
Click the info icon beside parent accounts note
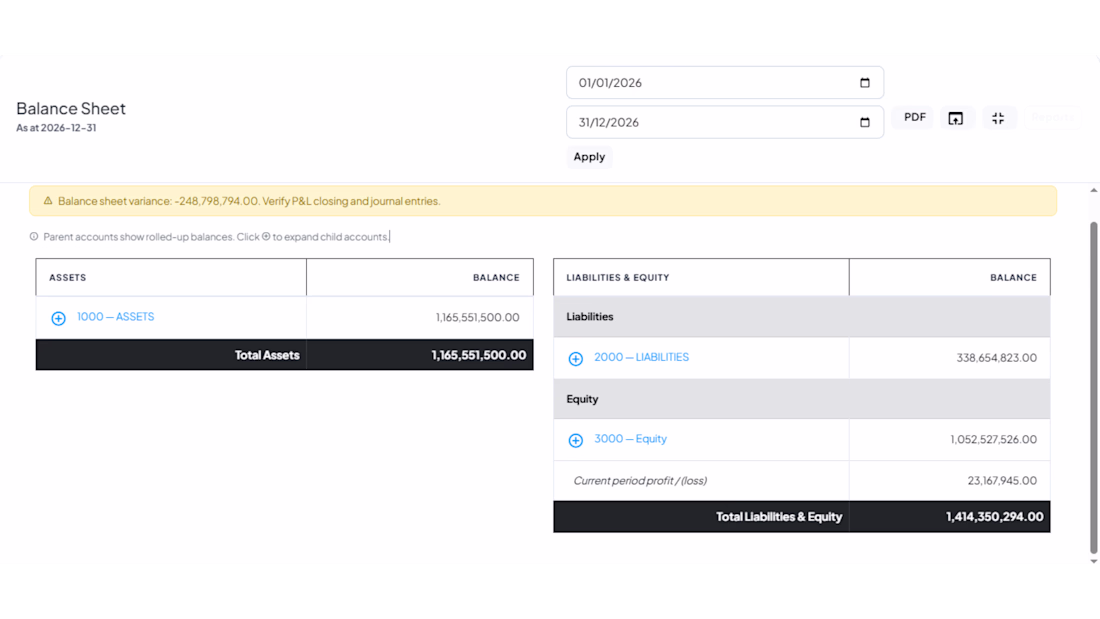34,237
